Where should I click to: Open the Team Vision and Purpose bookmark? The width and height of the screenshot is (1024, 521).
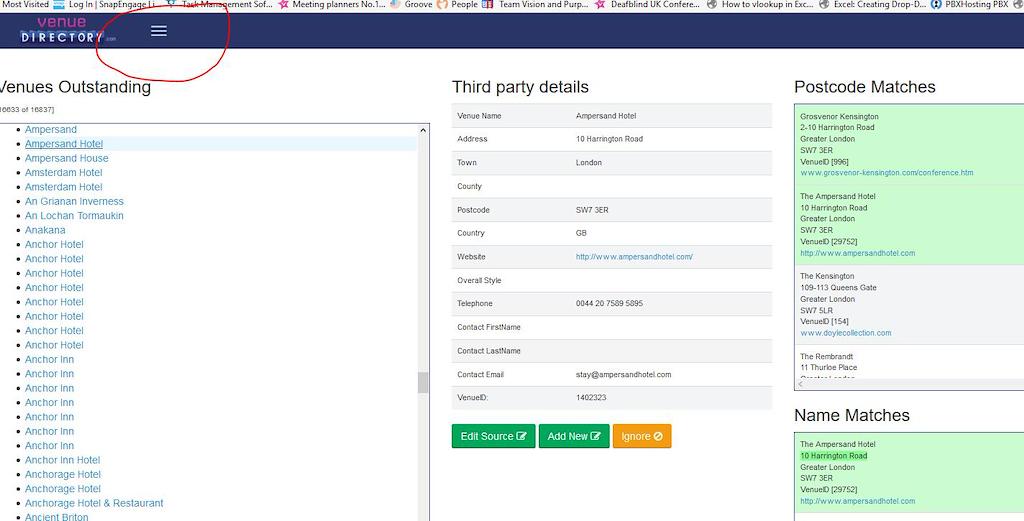536,4
